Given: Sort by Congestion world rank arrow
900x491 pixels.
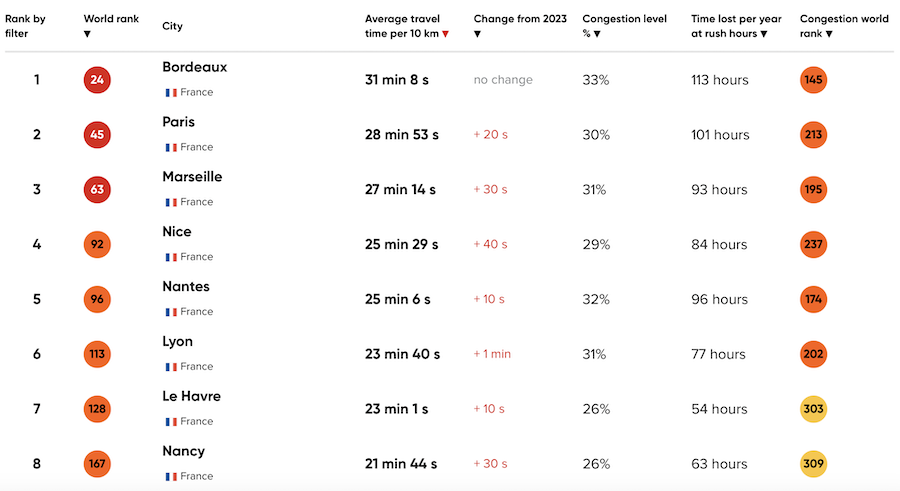Looking at the screenshot, I should 829,34.
